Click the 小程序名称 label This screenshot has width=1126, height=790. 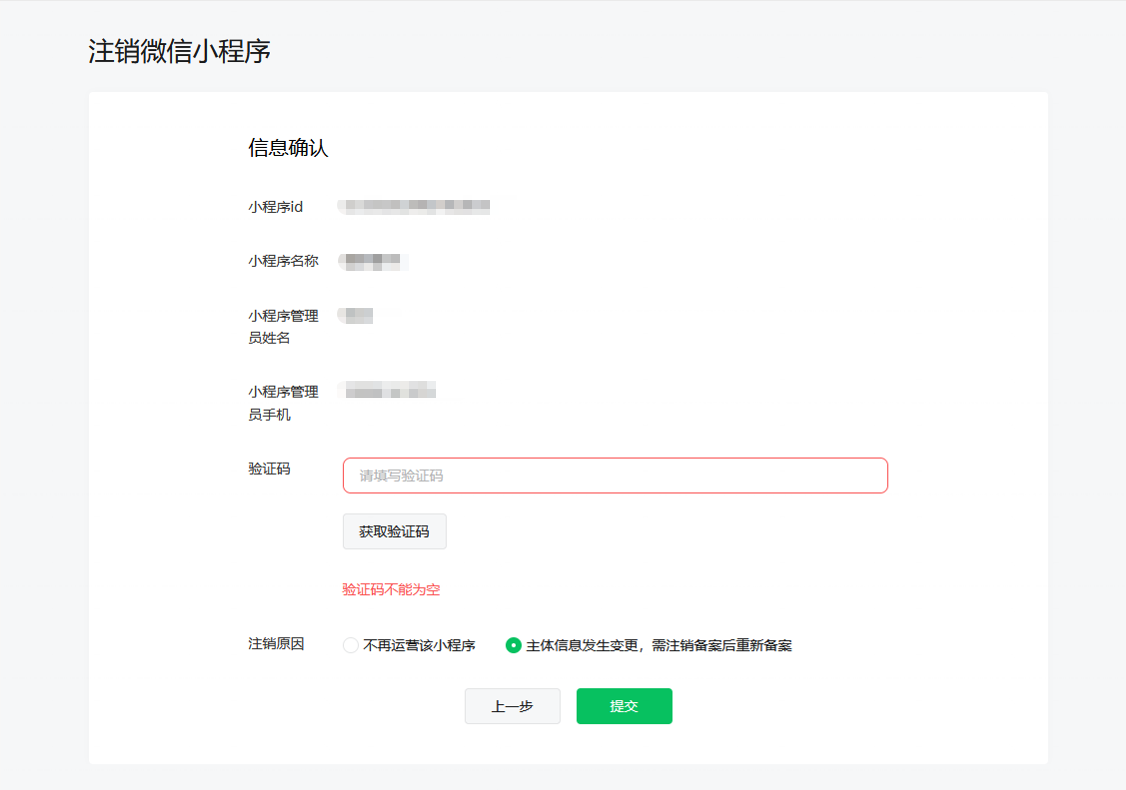(284, 261)
